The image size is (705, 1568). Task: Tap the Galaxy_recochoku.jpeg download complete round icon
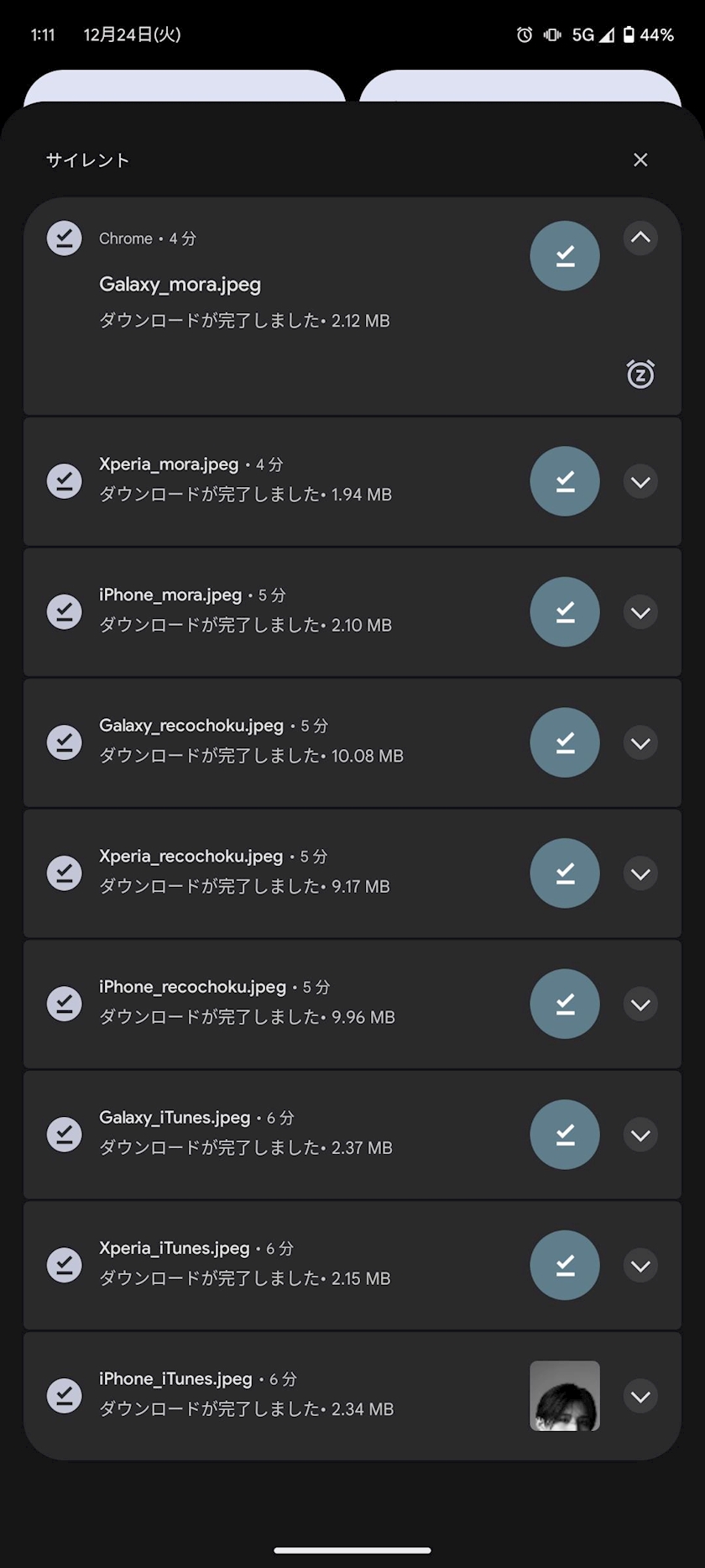coord(565,742)
